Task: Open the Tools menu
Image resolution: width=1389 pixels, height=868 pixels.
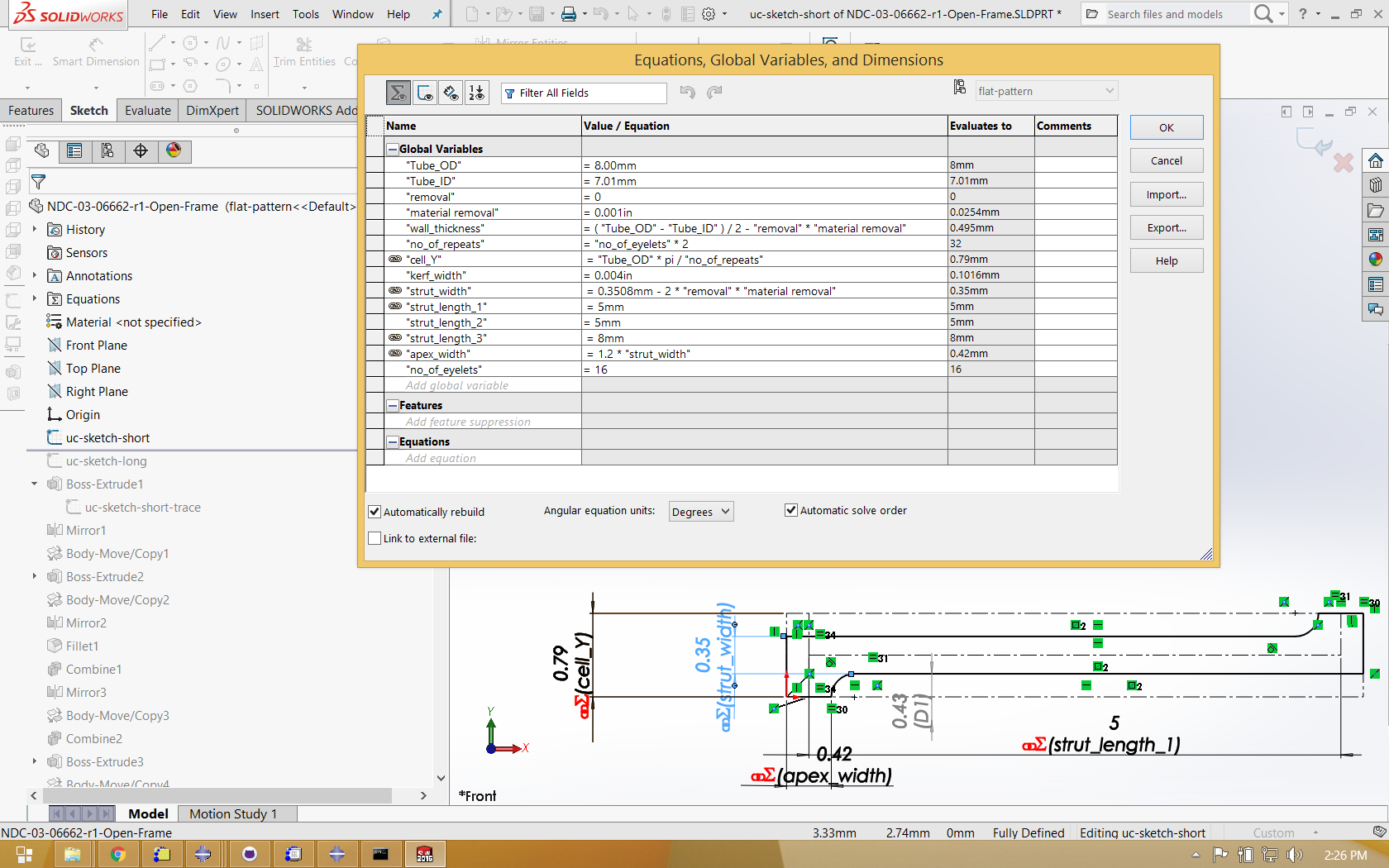Action: [x=305, y=14]
